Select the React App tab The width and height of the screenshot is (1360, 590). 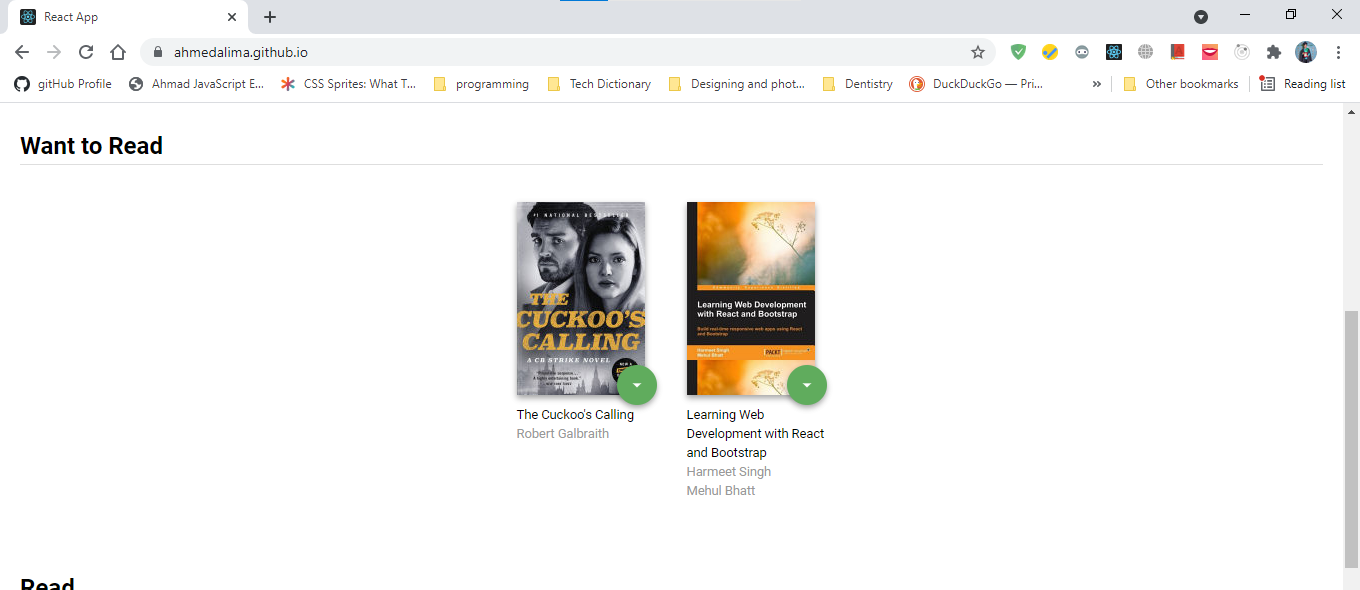click(127, 17)
